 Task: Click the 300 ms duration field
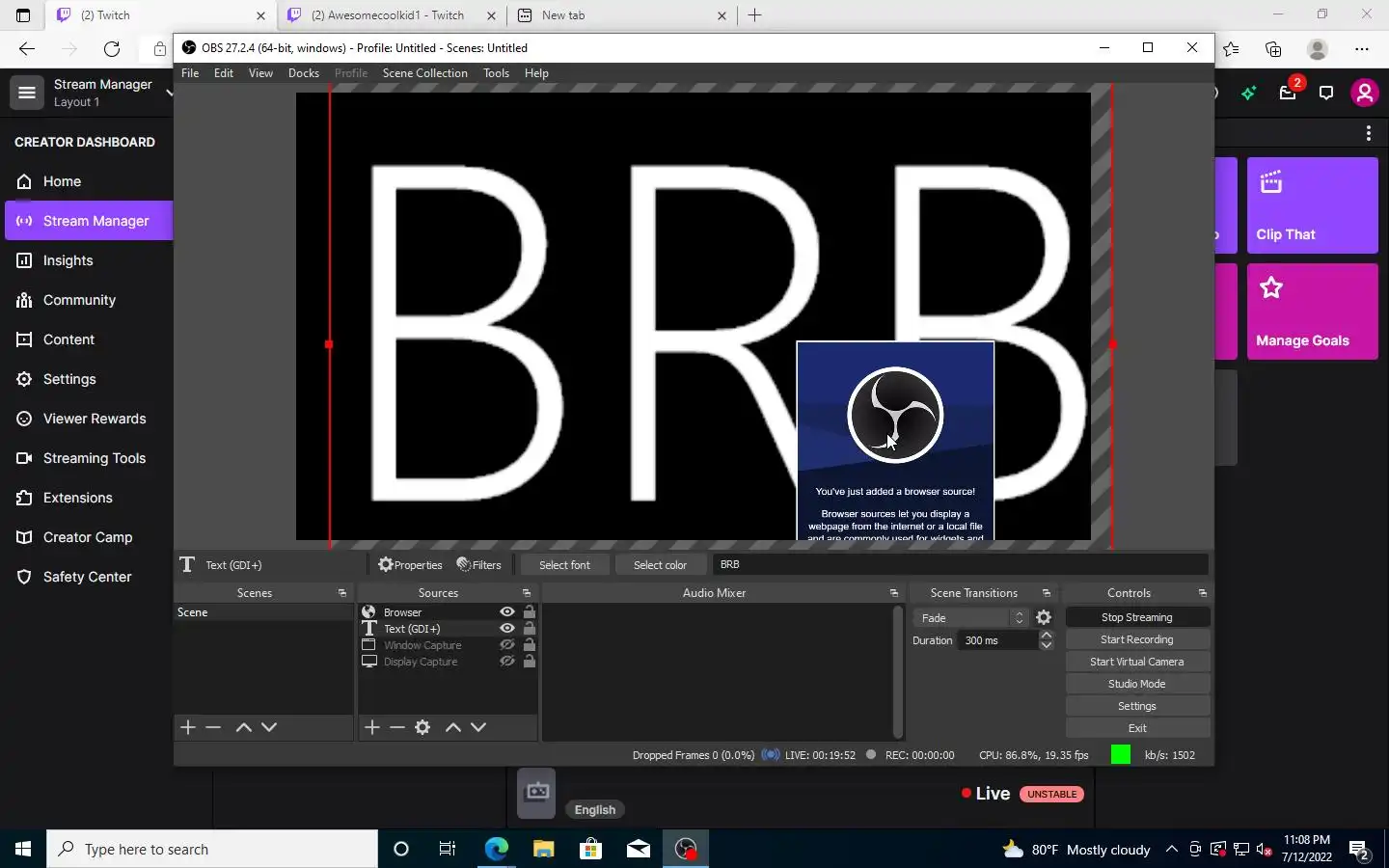pyautogui.click(x=998, y=640)
